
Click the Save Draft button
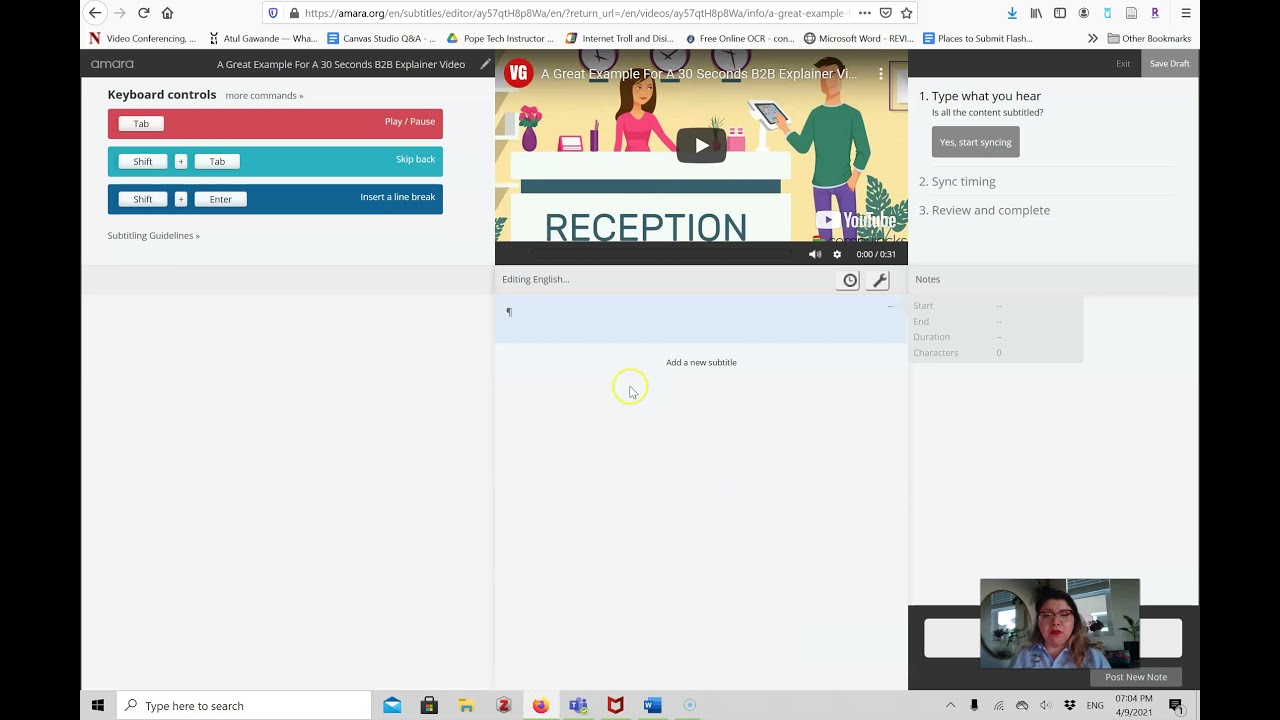(1169, 64)
